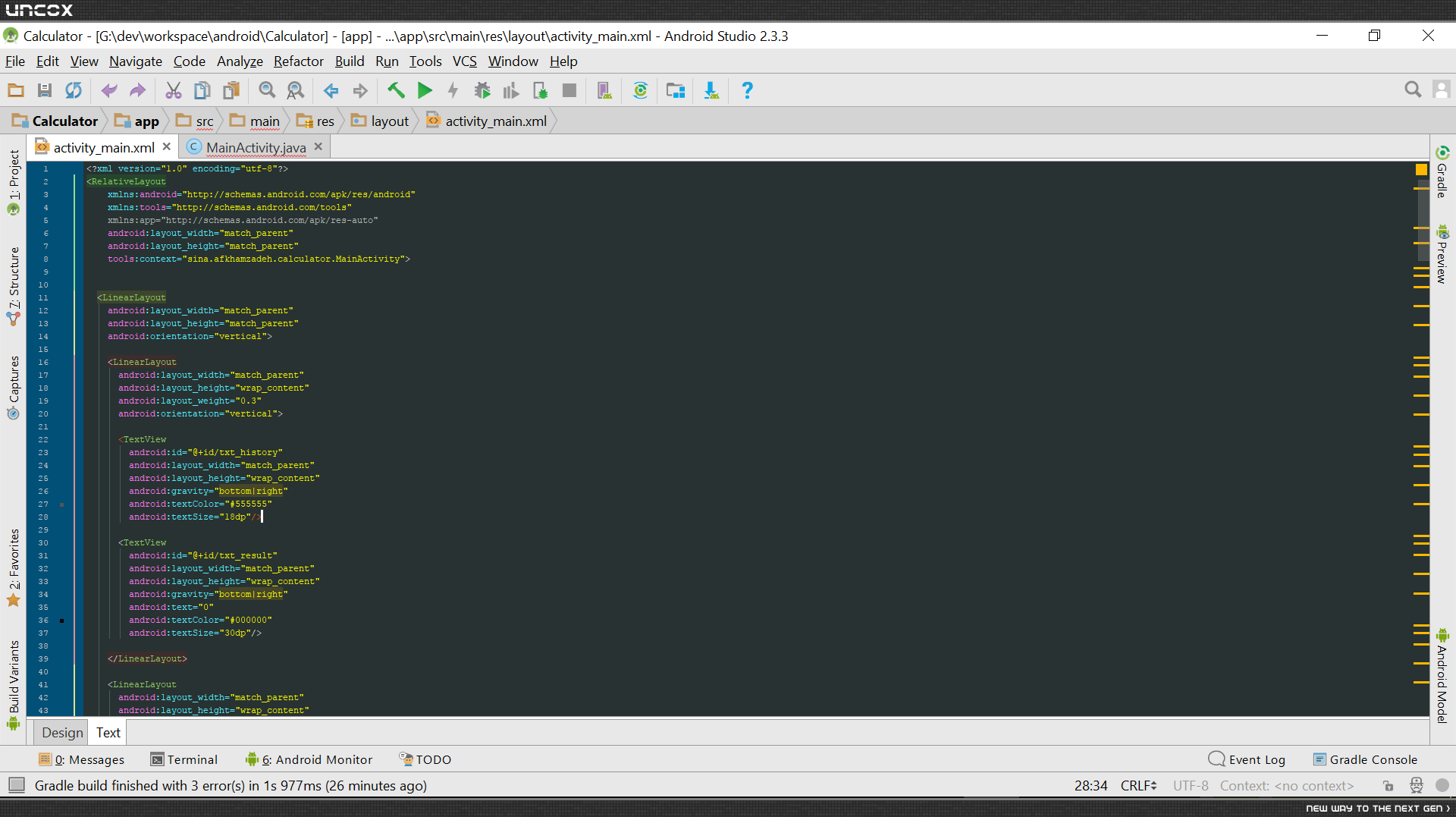Viewport: 1456px width, 817px height.
Task: Click the Apply Changes lightning icon
Action: tap(453, 91)
